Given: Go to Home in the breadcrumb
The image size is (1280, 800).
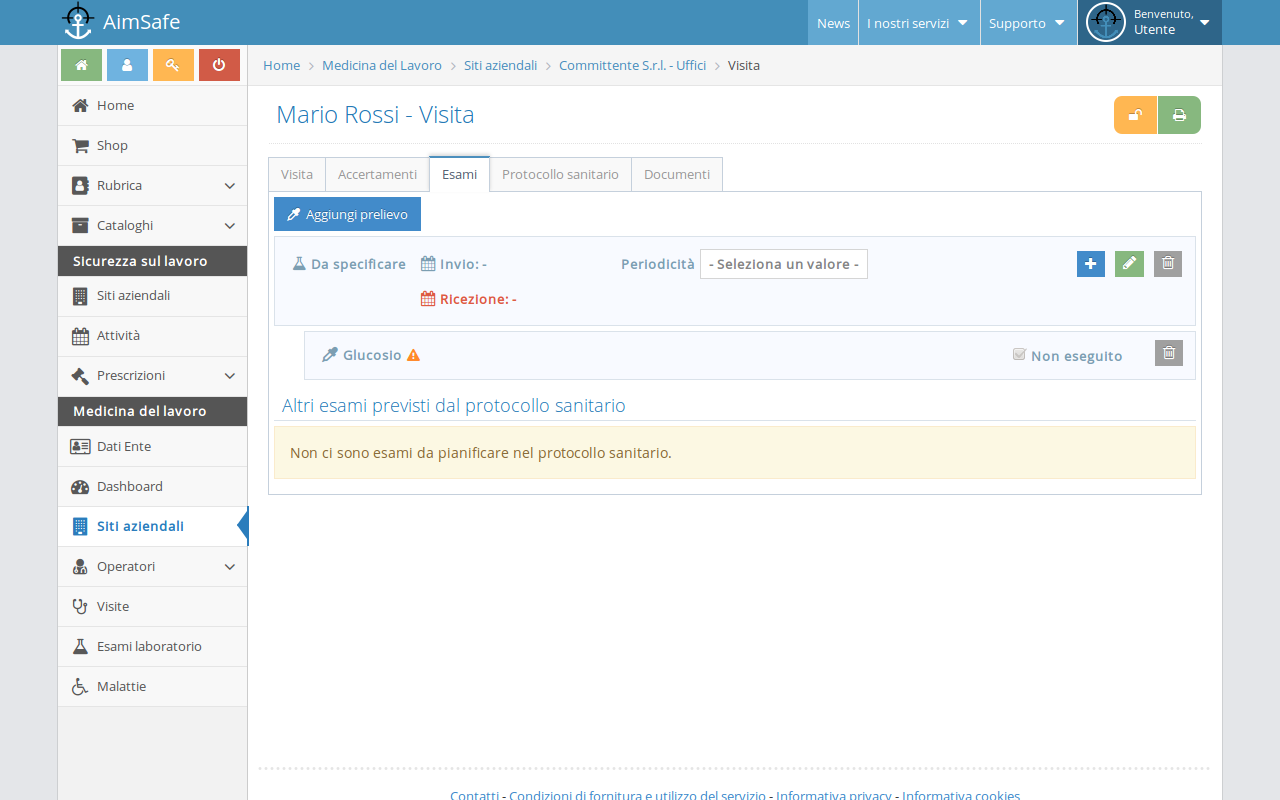Looking at the screenshot, I should (282, 65).
